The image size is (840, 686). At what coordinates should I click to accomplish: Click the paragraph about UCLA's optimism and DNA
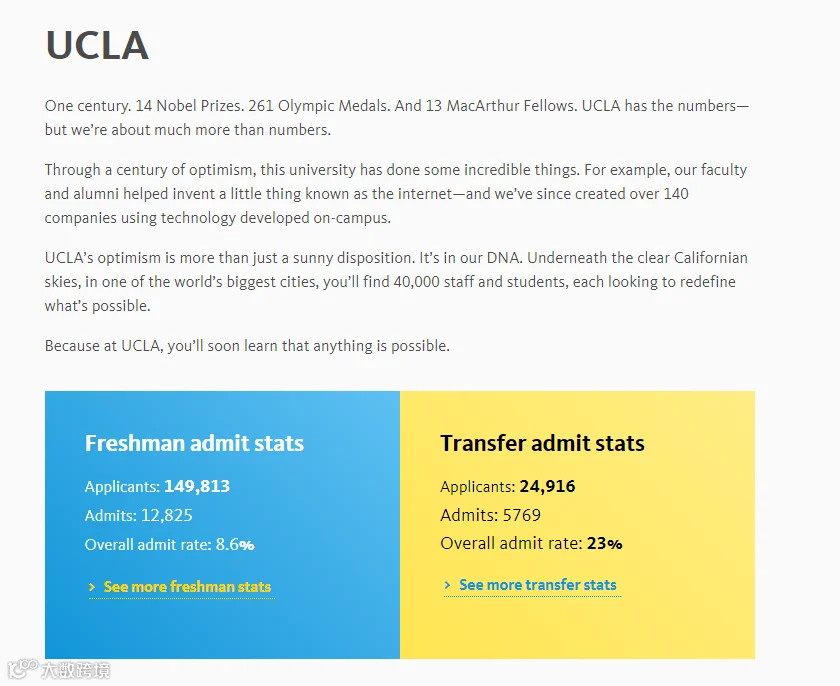click(396, 281)
